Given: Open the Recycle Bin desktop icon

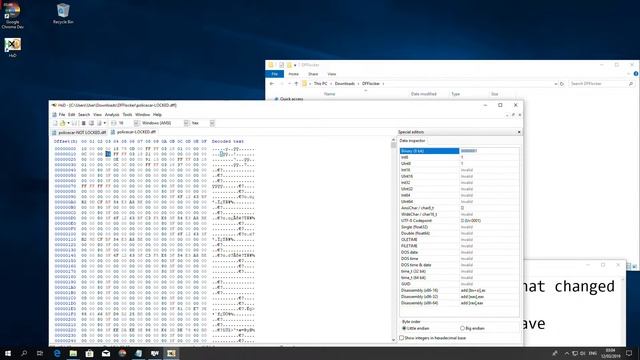Looking at the screenshot, I should tap(63, 13).
